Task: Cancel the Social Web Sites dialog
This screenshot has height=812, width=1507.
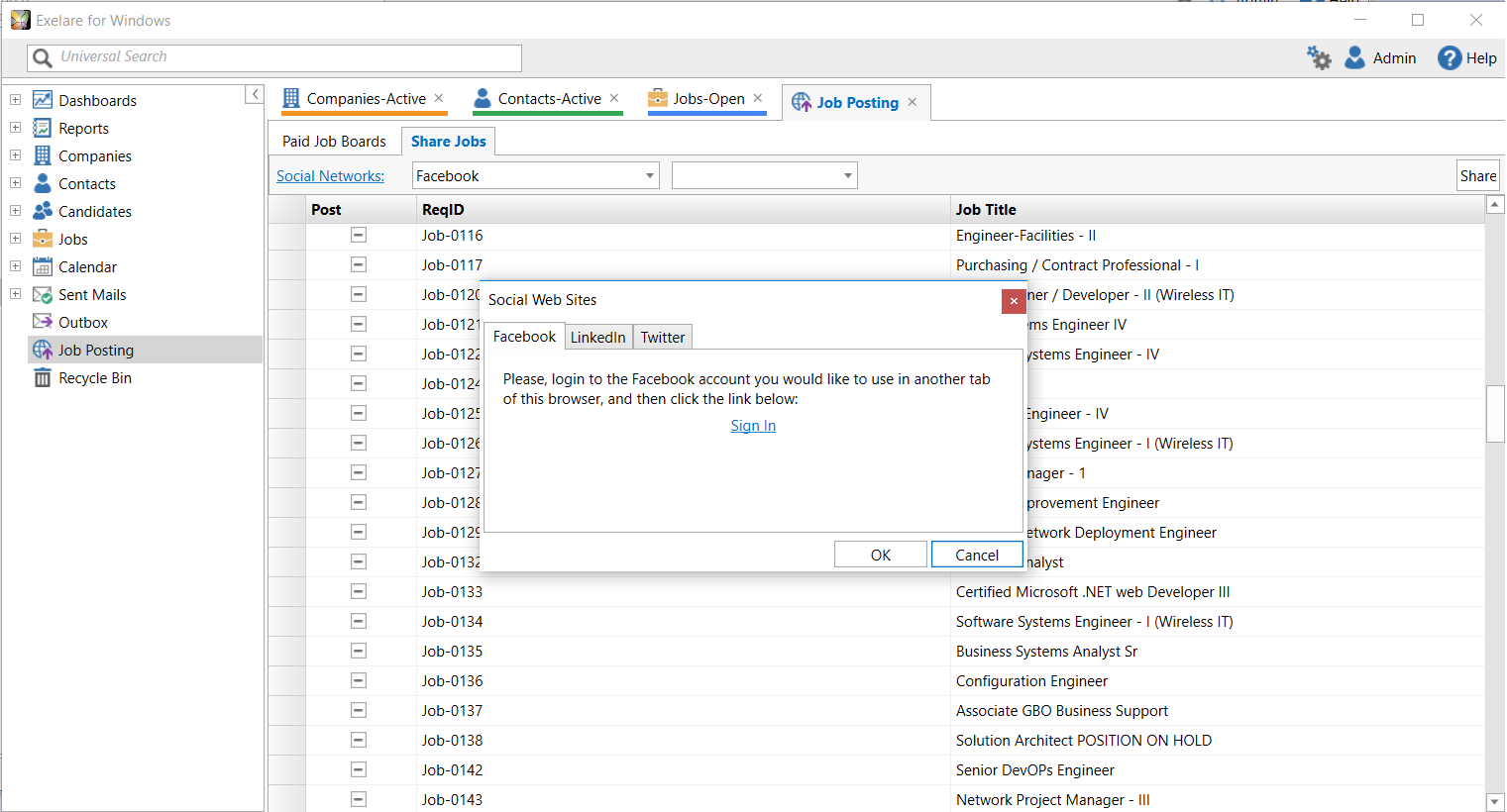Action: click(977, 555)
